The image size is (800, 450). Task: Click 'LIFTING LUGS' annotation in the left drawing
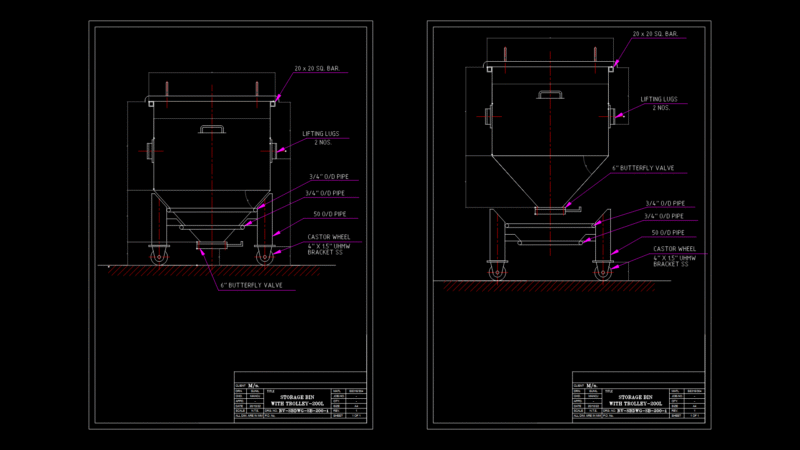click(x=320, y=134)
